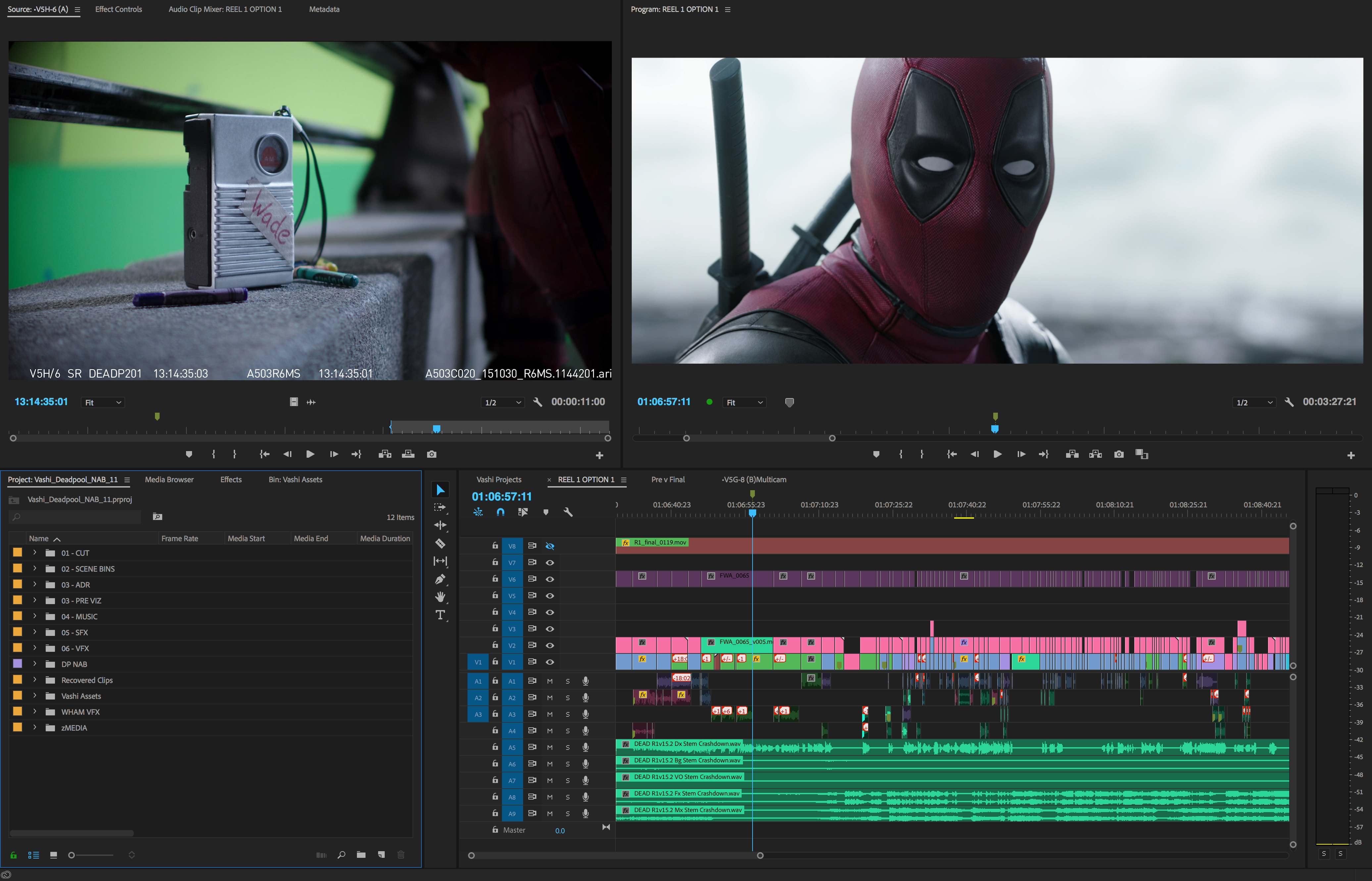Viewport: 1372px width, 881px height.
Task: Open Source monitor Fit zoom dropdown
Action: (x=103, y=402)
